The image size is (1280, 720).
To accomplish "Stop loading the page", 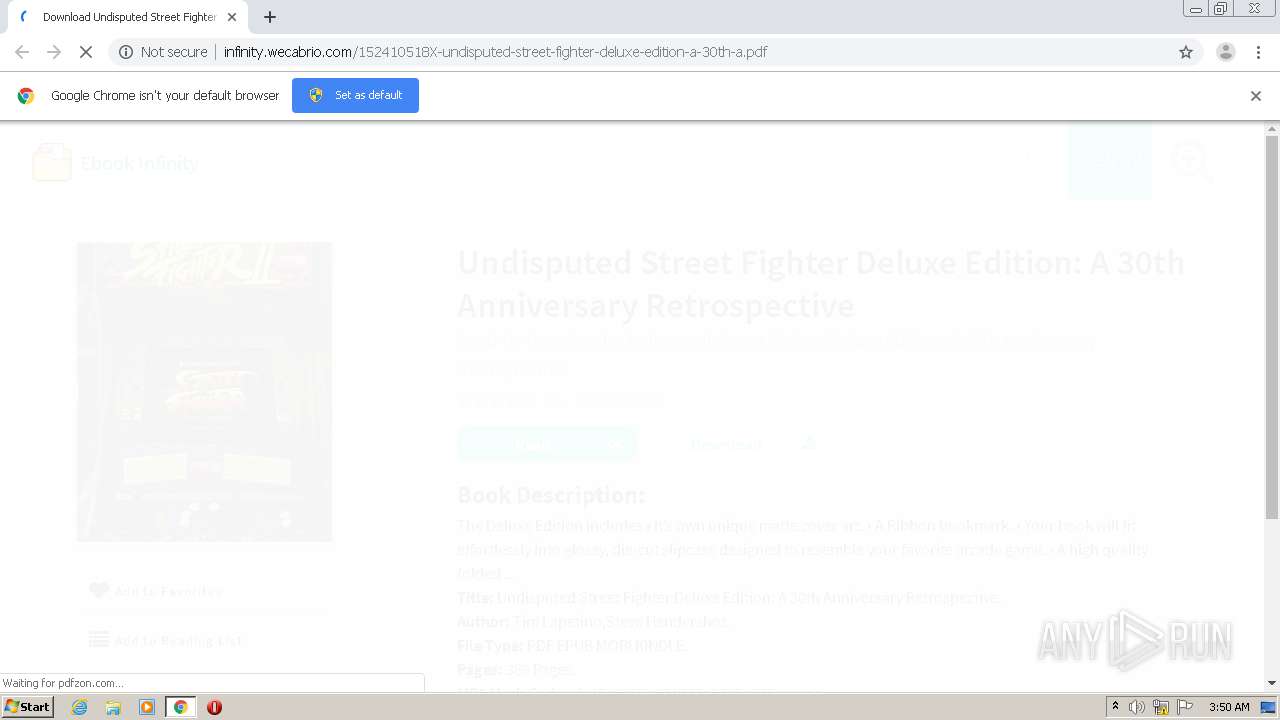I will click(86, 52).
